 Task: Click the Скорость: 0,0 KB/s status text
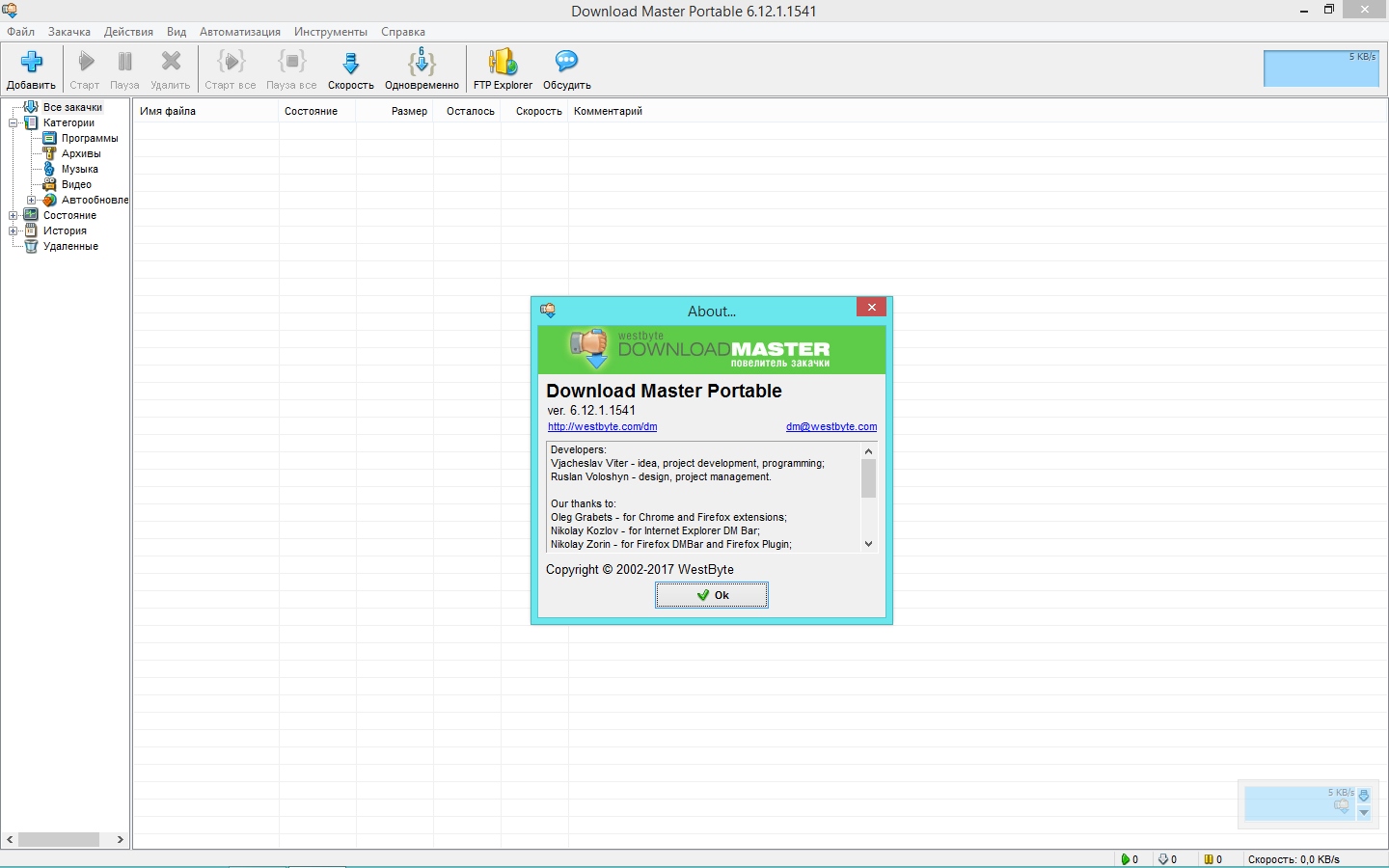click(1294, 859)
